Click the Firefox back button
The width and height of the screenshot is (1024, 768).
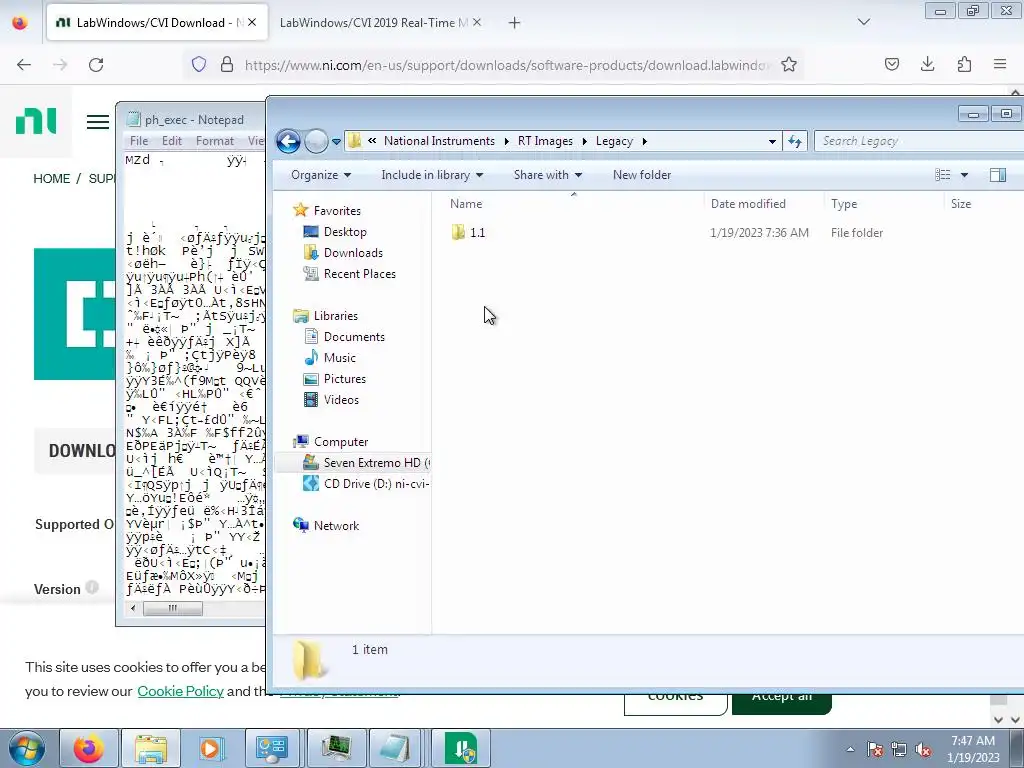pyautogui.click(x=24, y=64)
